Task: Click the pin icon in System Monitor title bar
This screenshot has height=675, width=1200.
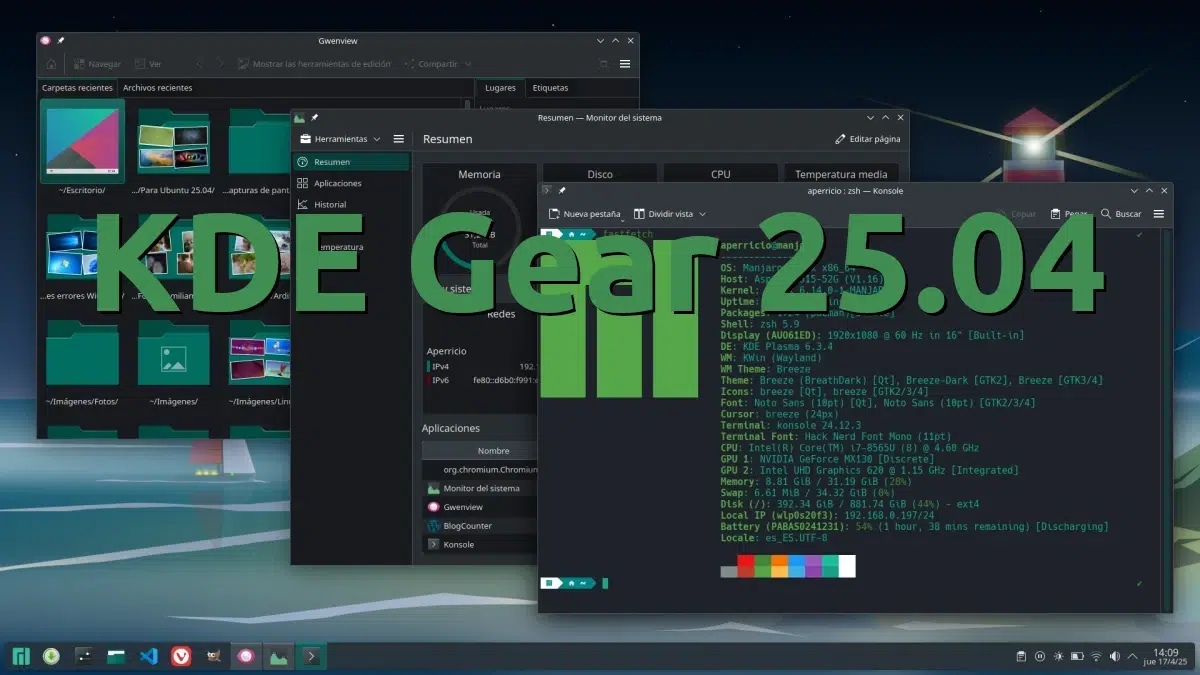Action: tap(315, 118)
